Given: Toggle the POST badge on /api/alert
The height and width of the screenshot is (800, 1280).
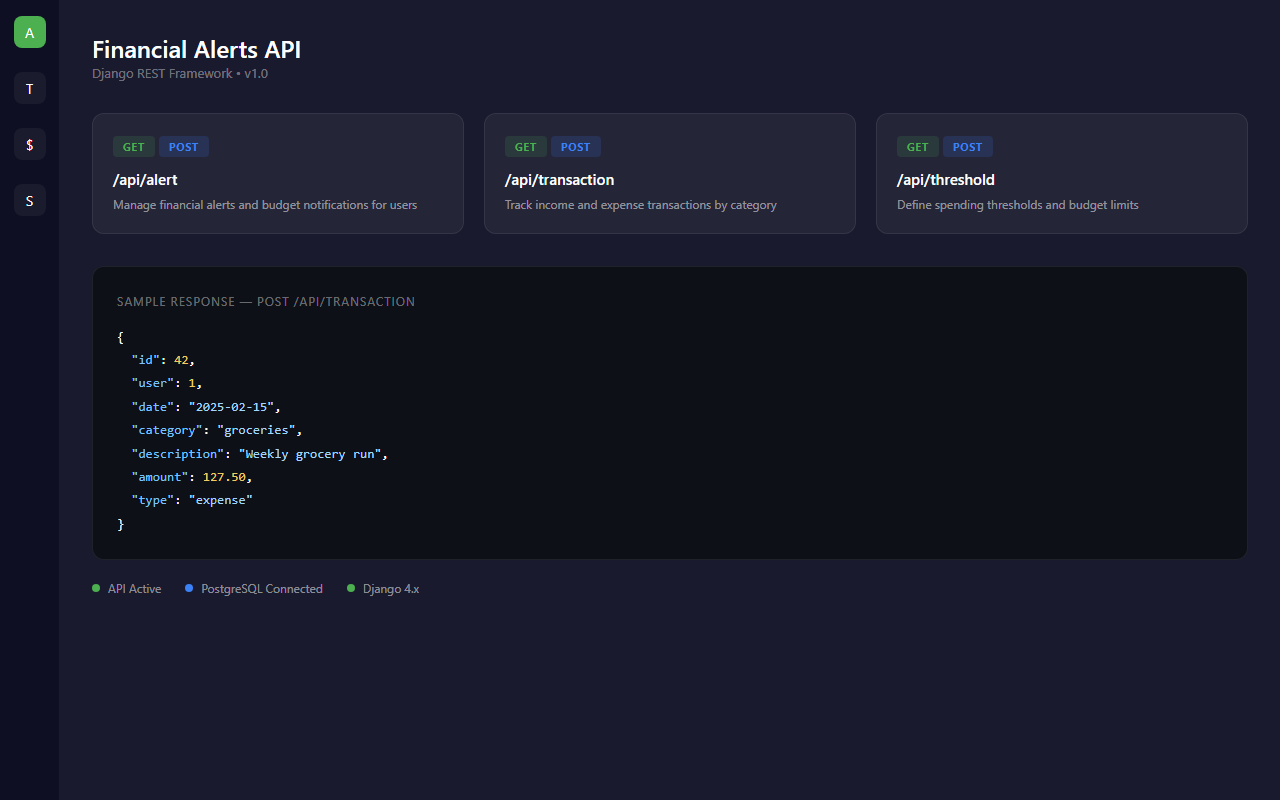Looking at the screenshot, I should (x=184, y=146).
